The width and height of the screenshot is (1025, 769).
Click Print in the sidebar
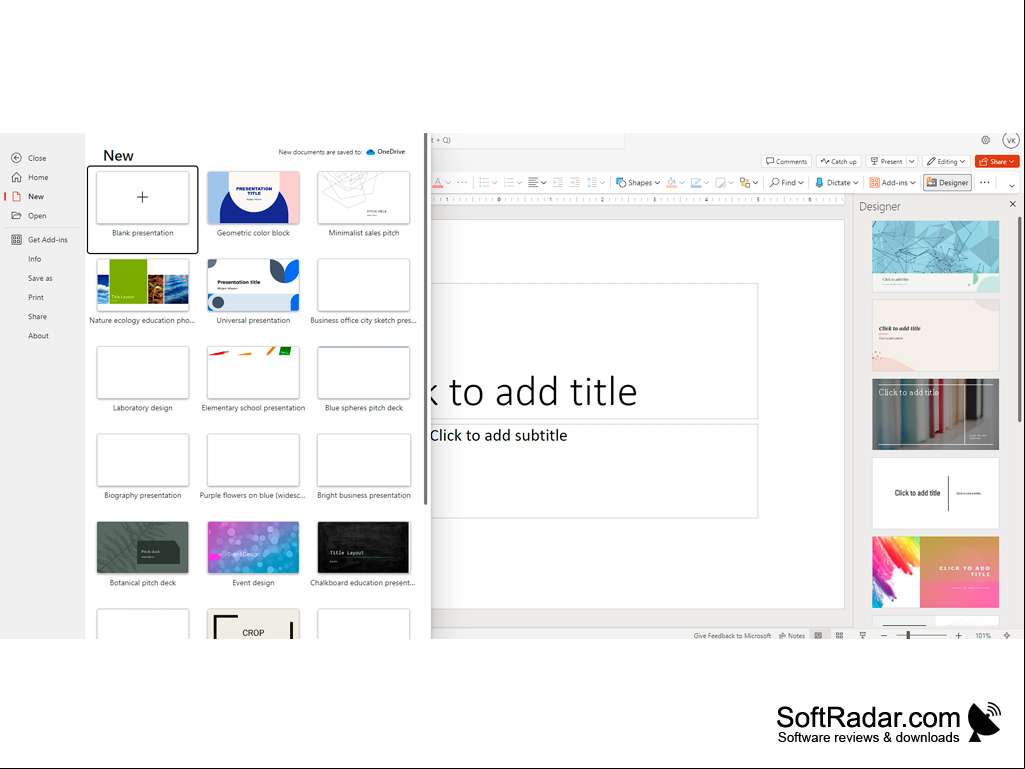coord(36,298)
